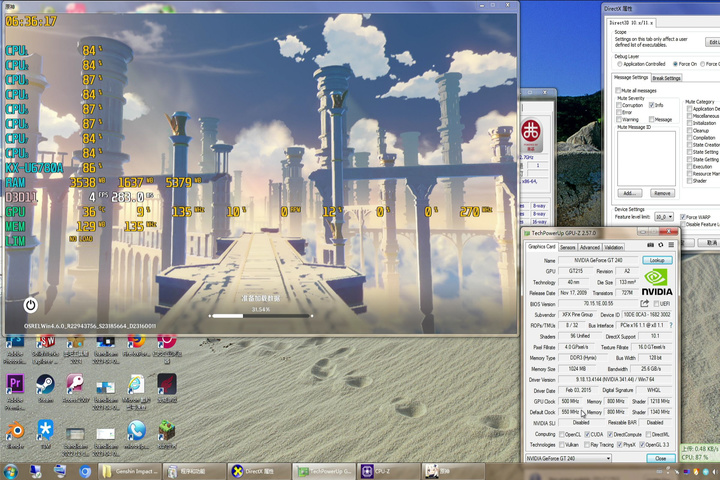Open Adobe Premiere Pro desktop shortcut
The image size is (720, 480).
[15, 385]
